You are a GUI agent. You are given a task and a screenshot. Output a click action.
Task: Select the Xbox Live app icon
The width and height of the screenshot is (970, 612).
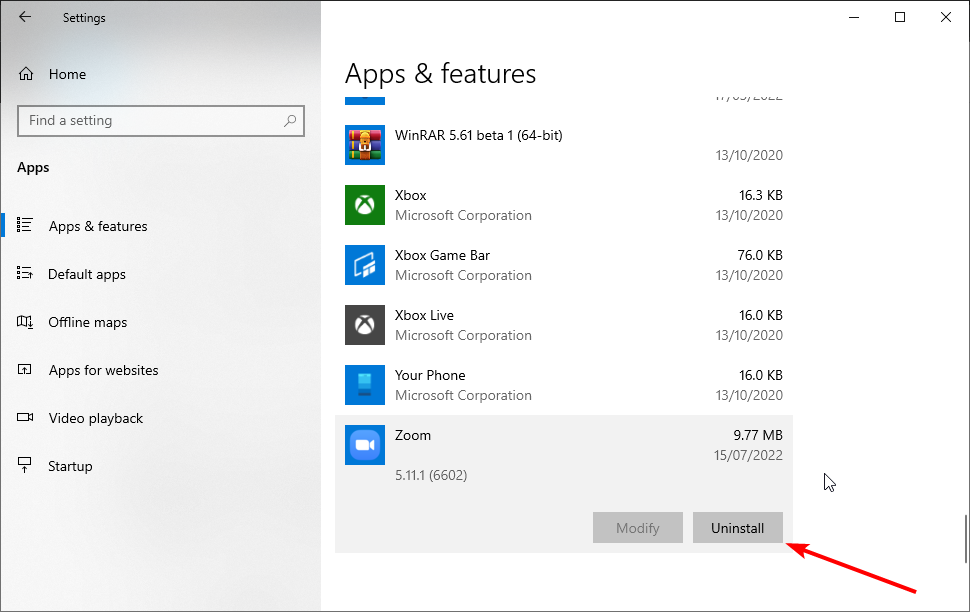click(365, 325)
